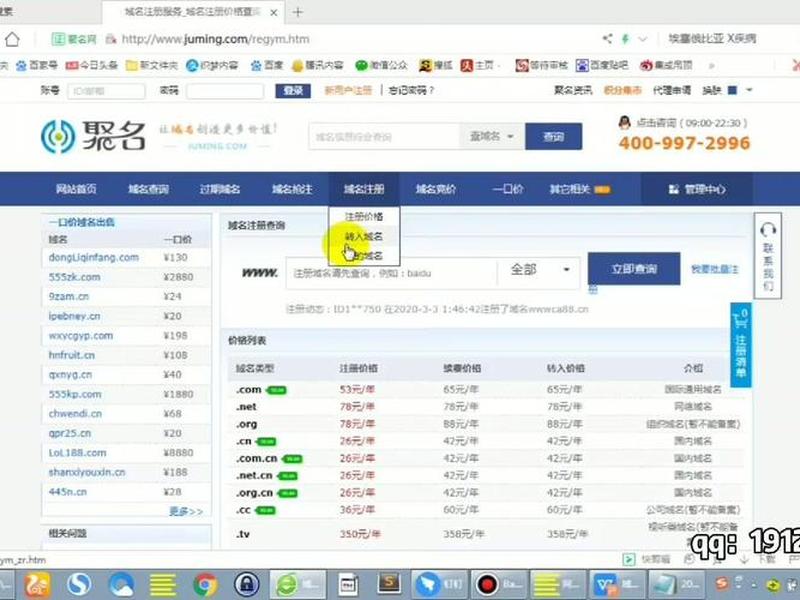Click the dongLiqinfang.com domain link
Viewport: 800px width, 600px height.
(x=94, y=257)
